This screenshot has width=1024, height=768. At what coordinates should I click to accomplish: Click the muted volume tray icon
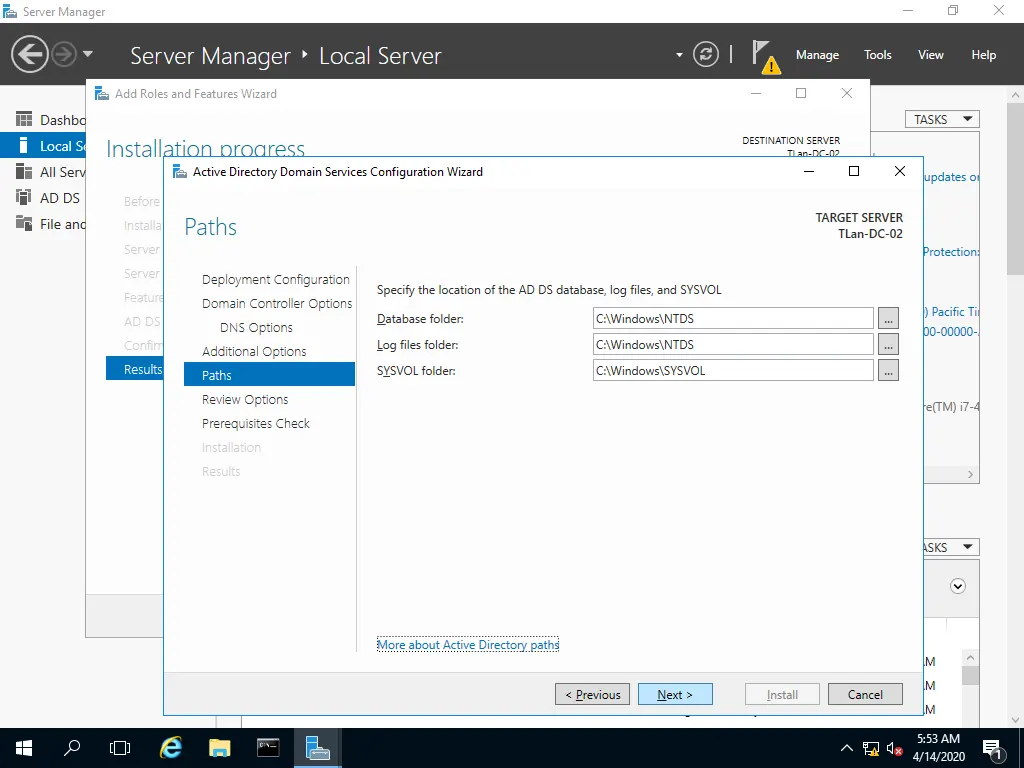click(x=894, y=748)
